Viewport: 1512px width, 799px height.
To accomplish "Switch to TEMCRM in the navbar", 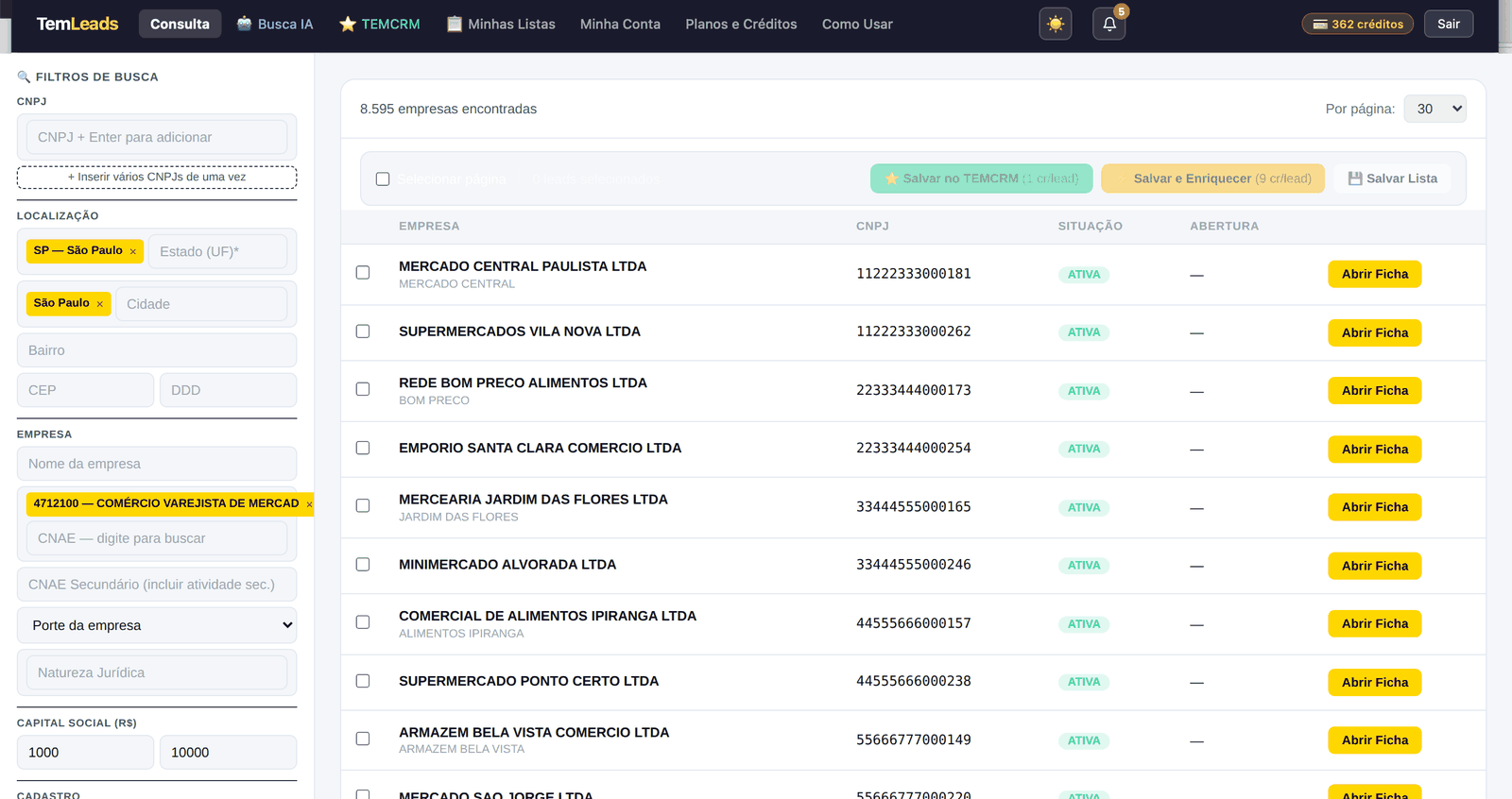I will tap(380, 24).
